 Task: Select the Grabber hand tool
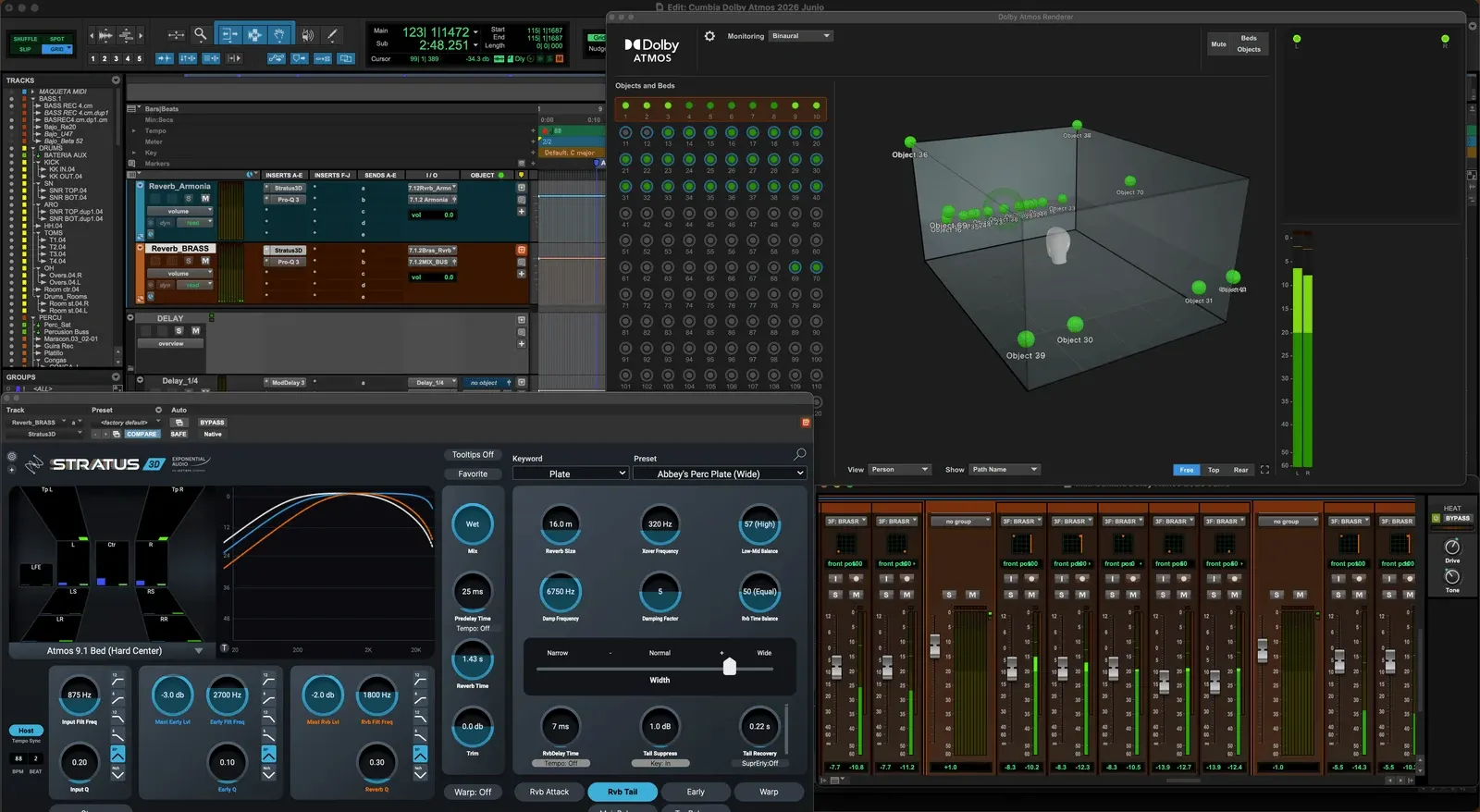coord(279,35)
